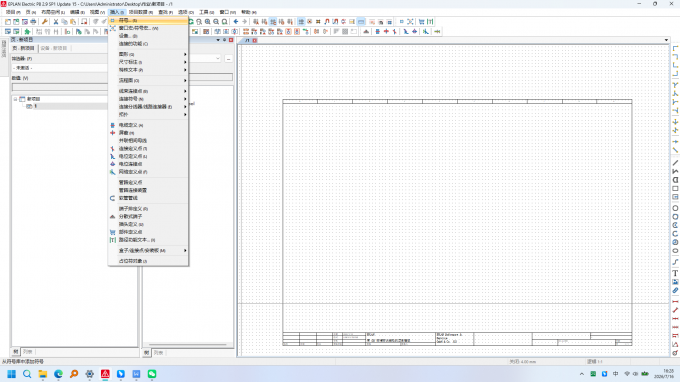Collapse the 新项目 tree node
Viewport: 680px width, 382px height.
pyautogui.click(x=15, y=99)
